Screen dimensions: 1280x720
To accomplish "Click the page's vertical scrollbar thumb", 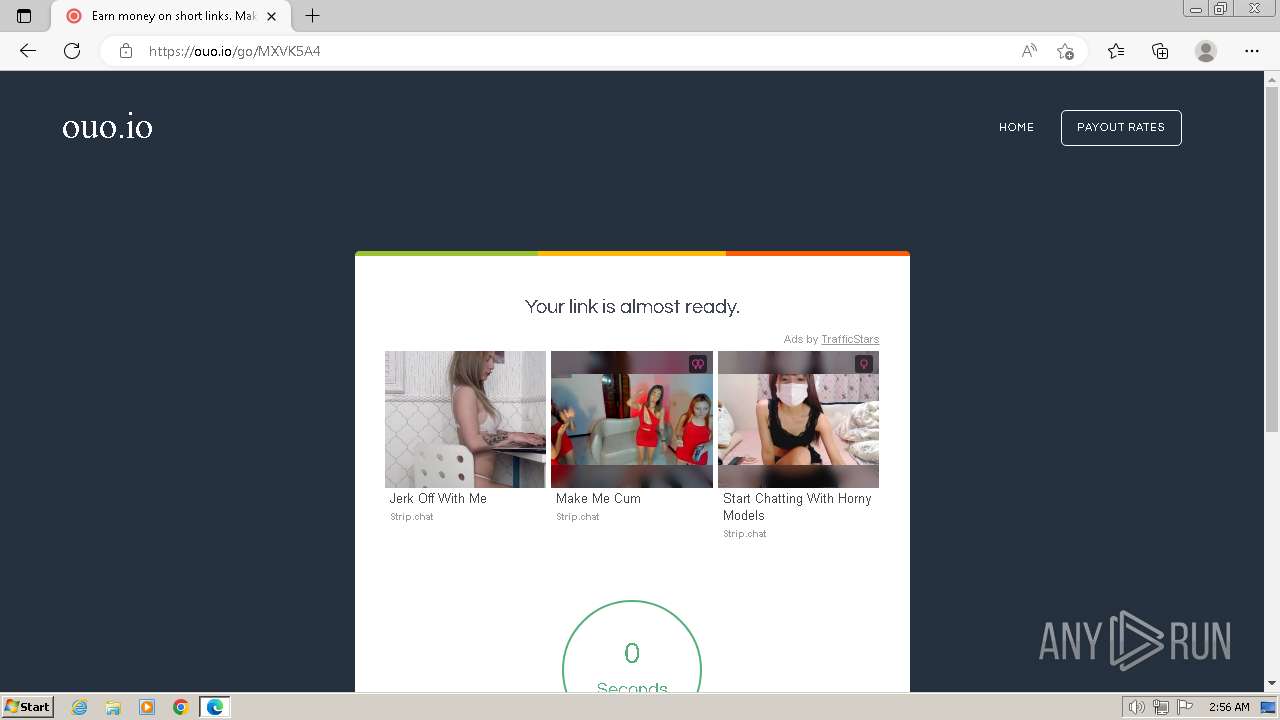I will (x=1272, y=258).
